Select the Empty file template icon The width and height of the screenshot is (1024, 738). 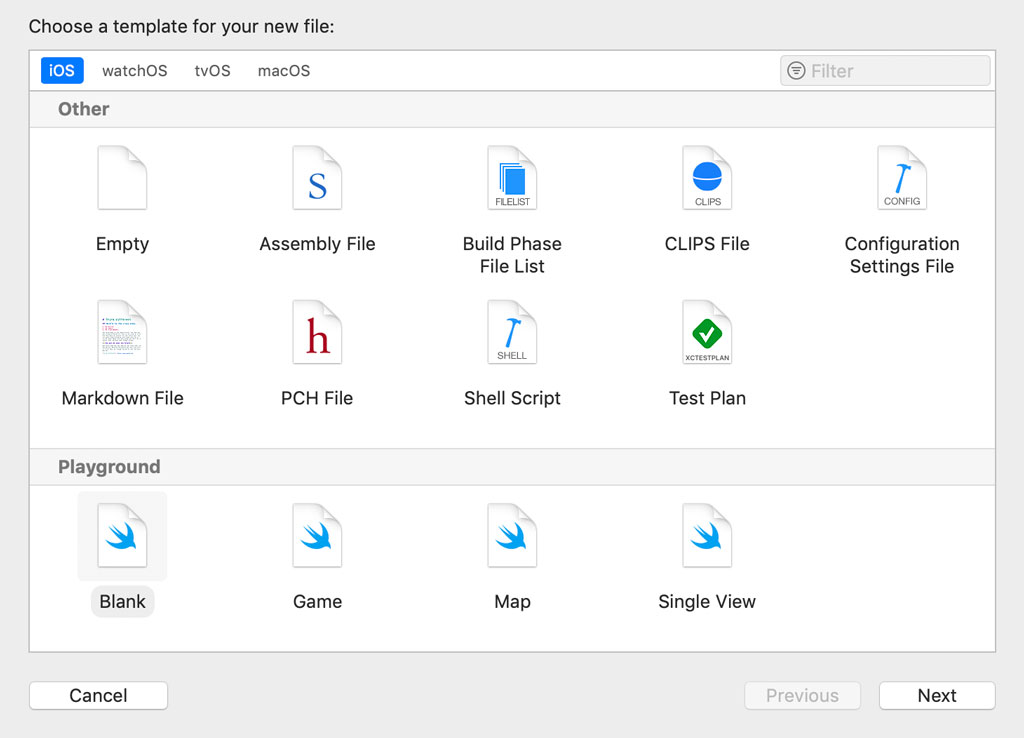(x=122, y=178)
